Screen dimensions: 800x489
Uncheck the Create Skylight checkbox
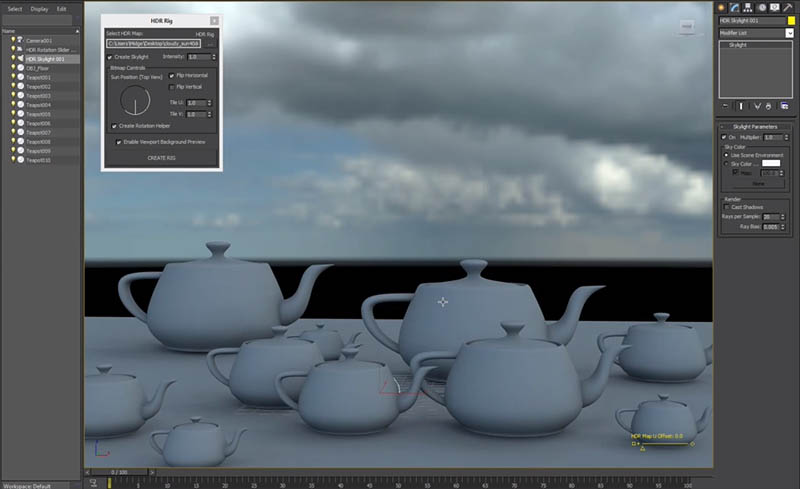click(x=110, y=57)
